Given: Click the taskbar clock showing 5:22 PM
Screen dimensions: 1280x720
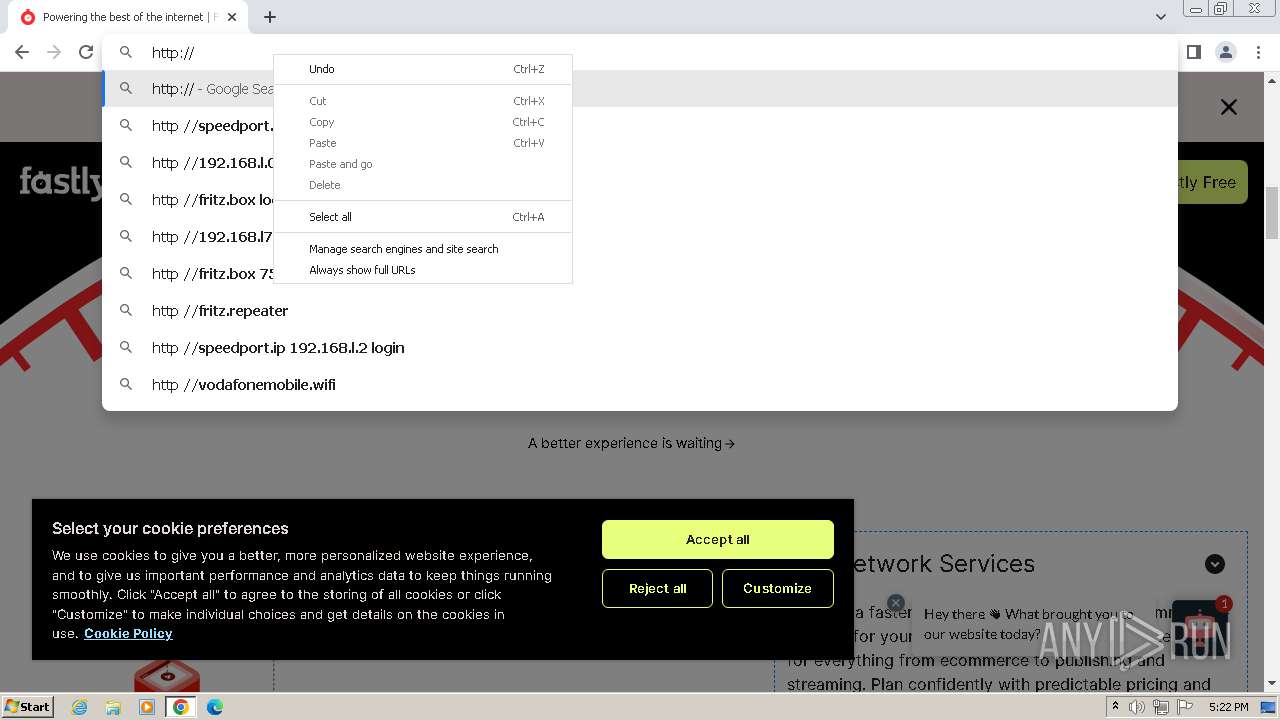Looking at the screenshot, I should pyautogui.click(x=1228, y=707).
